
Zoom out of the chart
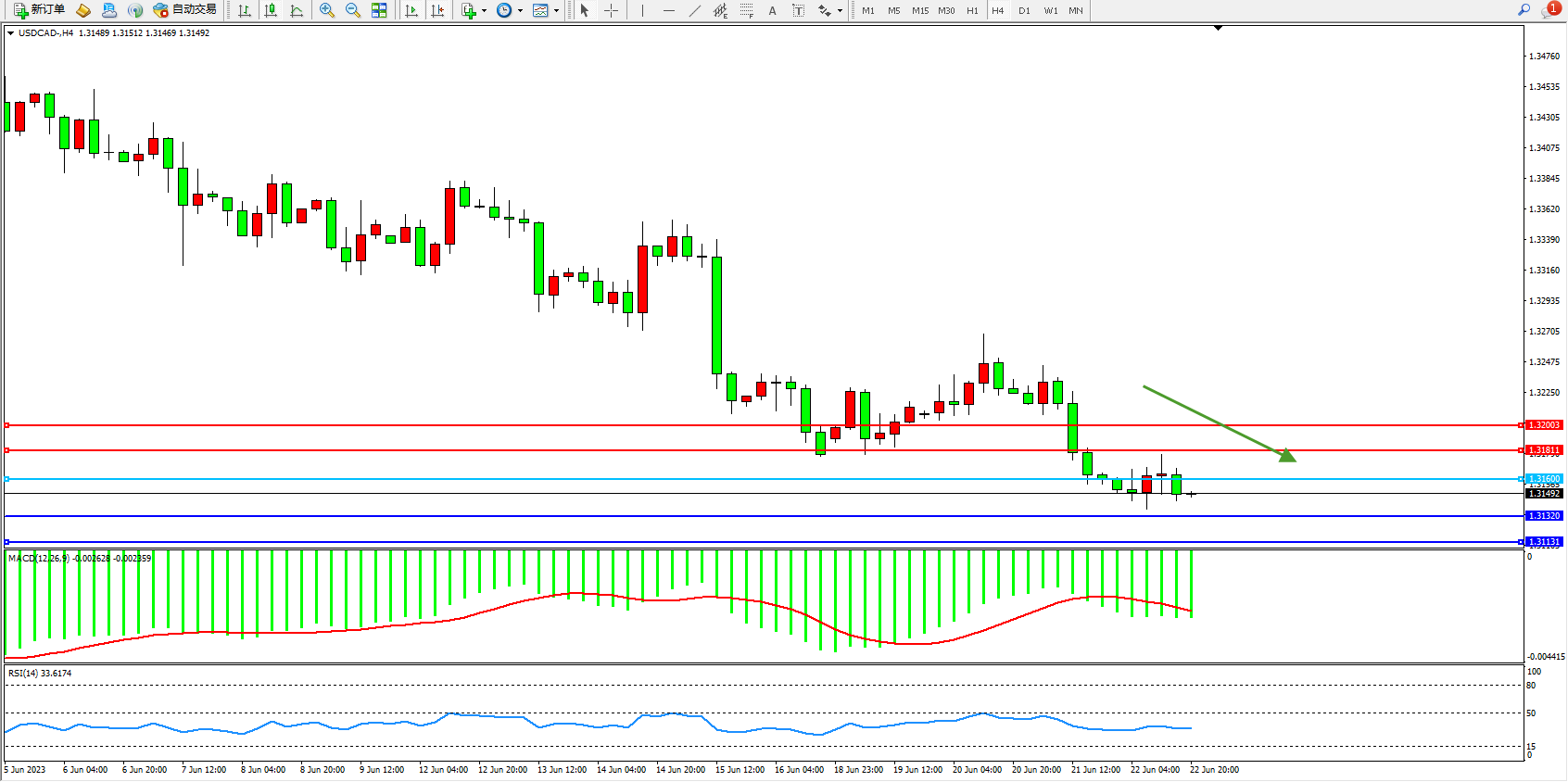pos(353,10)
